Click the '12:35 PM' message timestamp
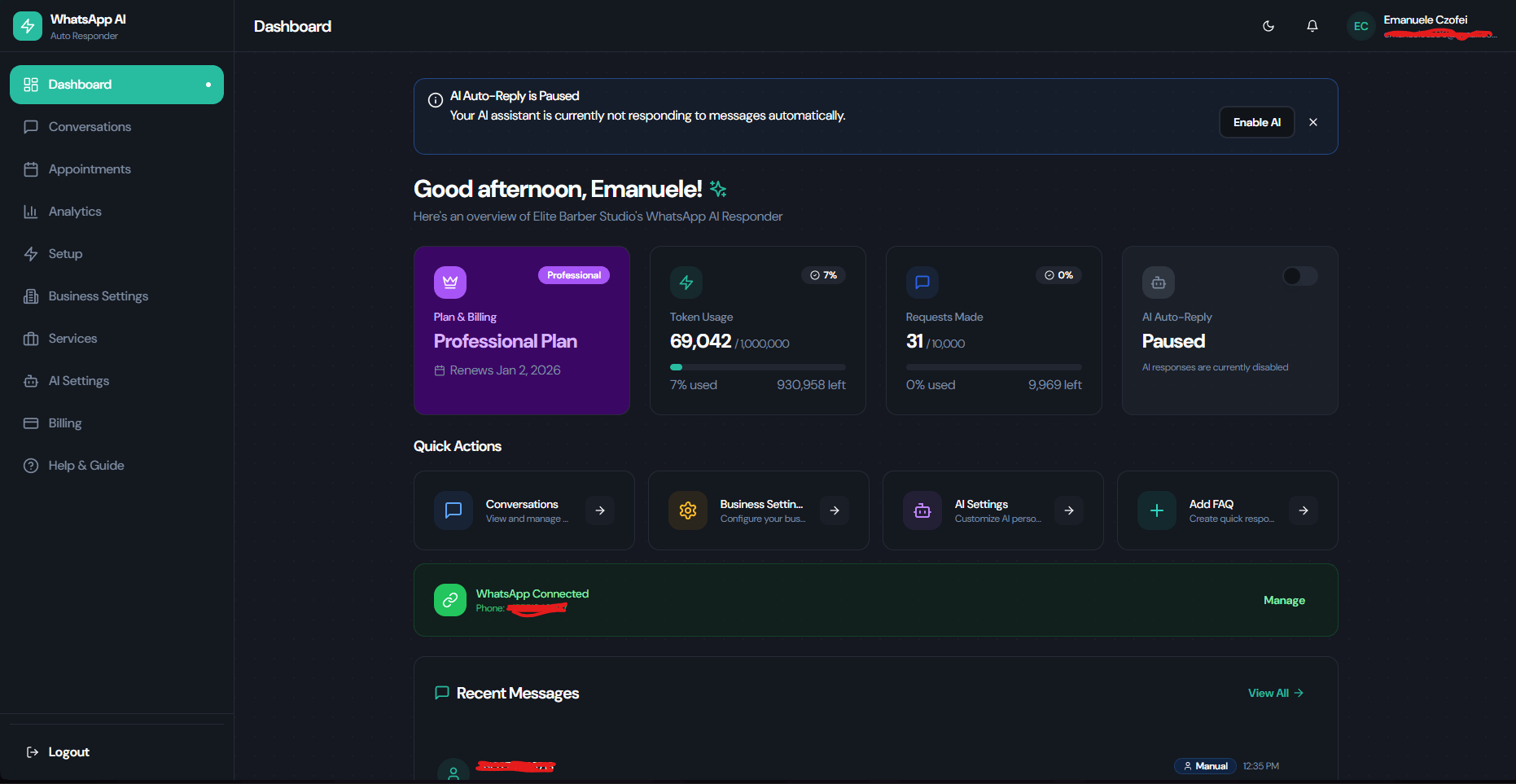The width and height of the screenshot is (1516, 784). click(x=1260, y=766)
